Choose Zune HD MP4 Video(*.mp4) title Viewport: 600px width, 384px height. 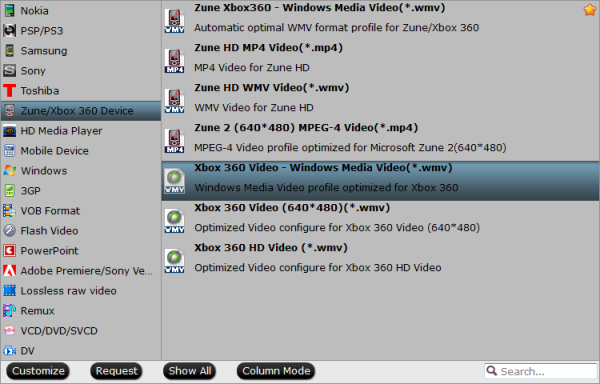point(268,47)
